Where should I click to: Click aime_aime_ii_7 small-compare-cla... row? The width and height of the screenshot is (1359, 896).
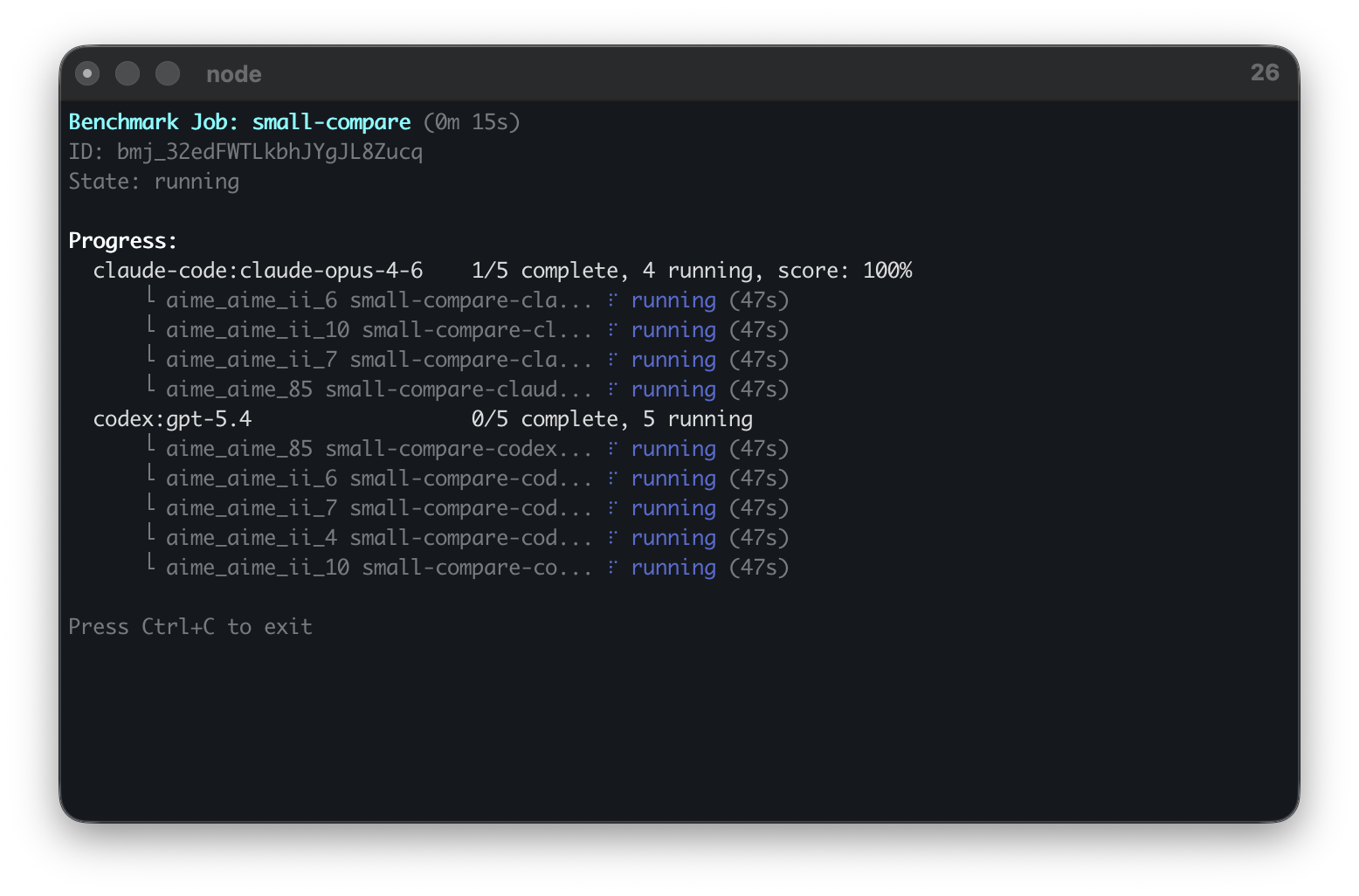[469, 360]
